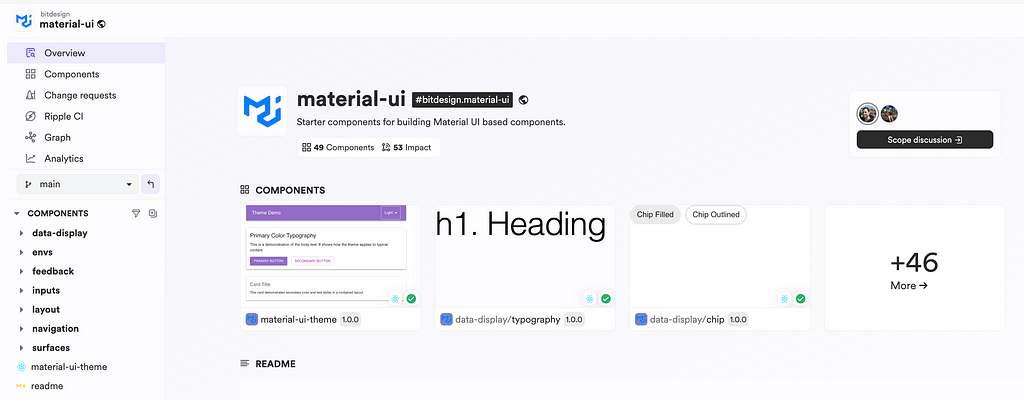The image size is (1024, 400).
Task: Open the Graph view in sidebar
Action: point(86,137)
